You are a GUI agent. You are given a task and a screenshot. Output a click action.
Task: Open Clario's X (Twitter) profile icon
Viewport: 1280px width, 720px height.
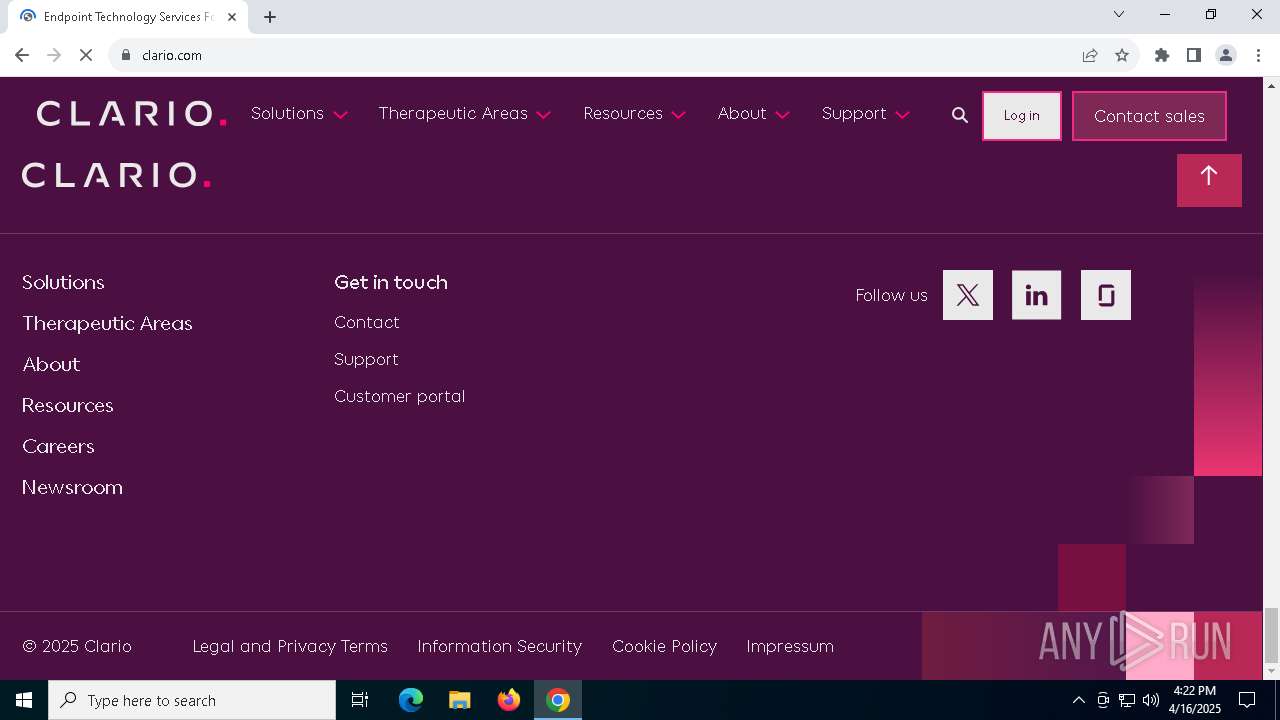pyautogui.click(x=968, y=295)
